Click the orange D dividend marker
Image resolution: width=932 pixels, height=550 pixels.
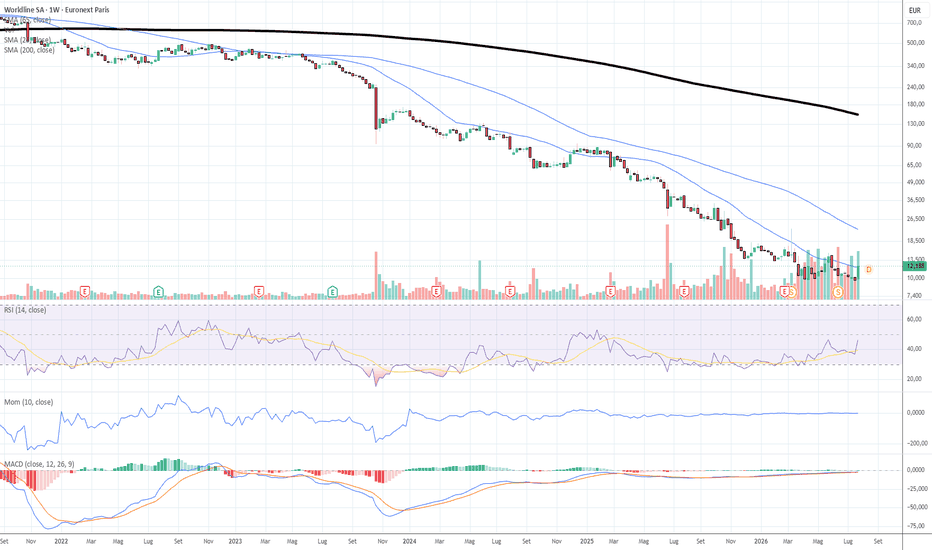pos(868,270)
